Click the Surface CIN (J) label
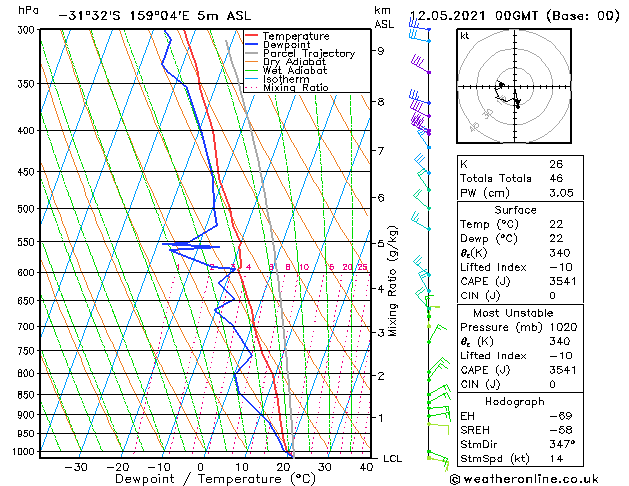The height and width of the screenshot is (486, 629). tap(480, 296)
